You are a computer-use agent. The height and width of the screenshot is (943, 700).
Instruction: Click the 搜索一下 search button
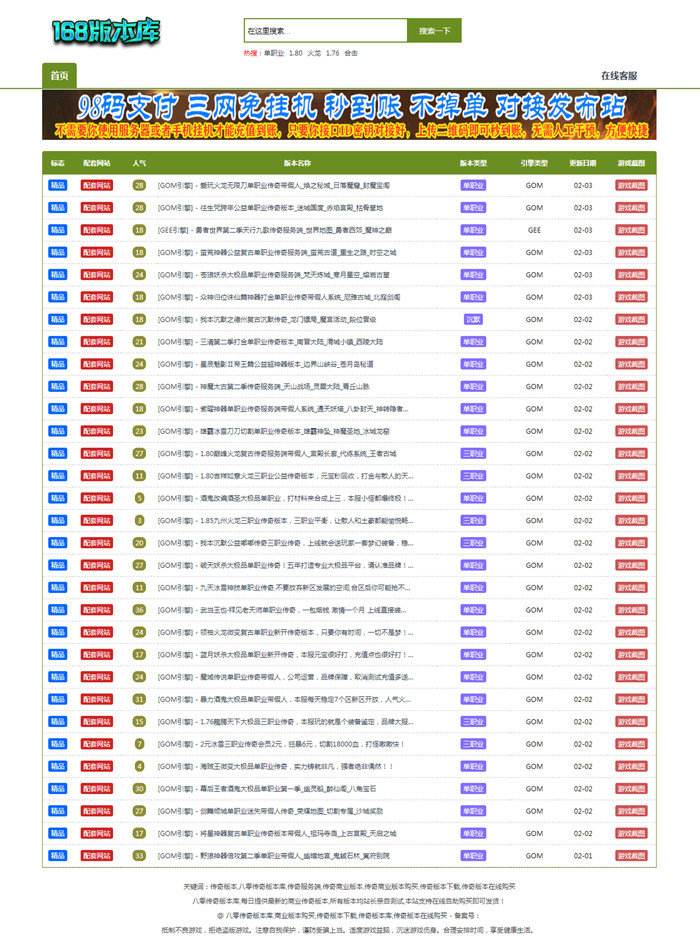434,31
